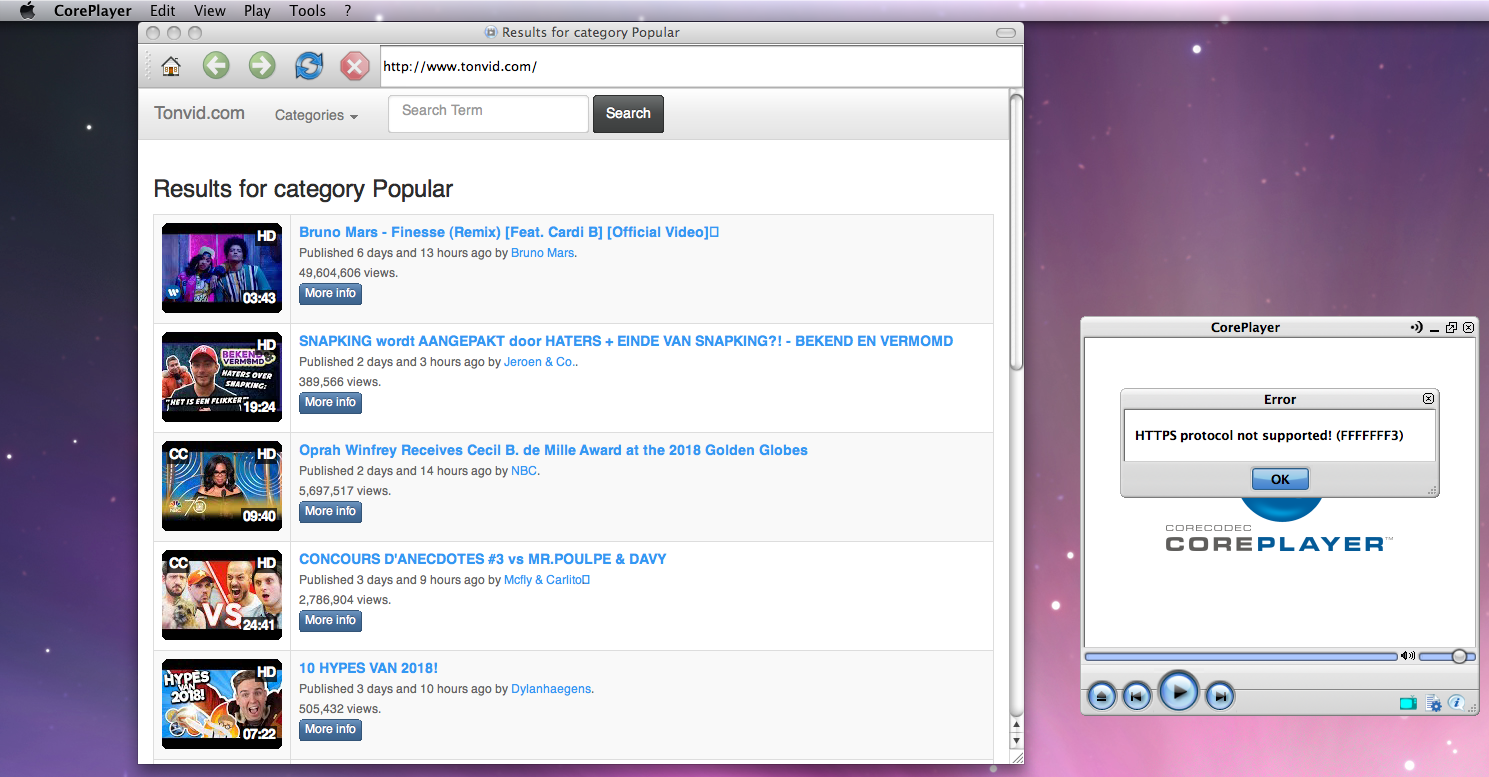Open the CorePlayer application menu
Image resolution: width=1489 pixels, height=777 pixels.
pos(93,11)
